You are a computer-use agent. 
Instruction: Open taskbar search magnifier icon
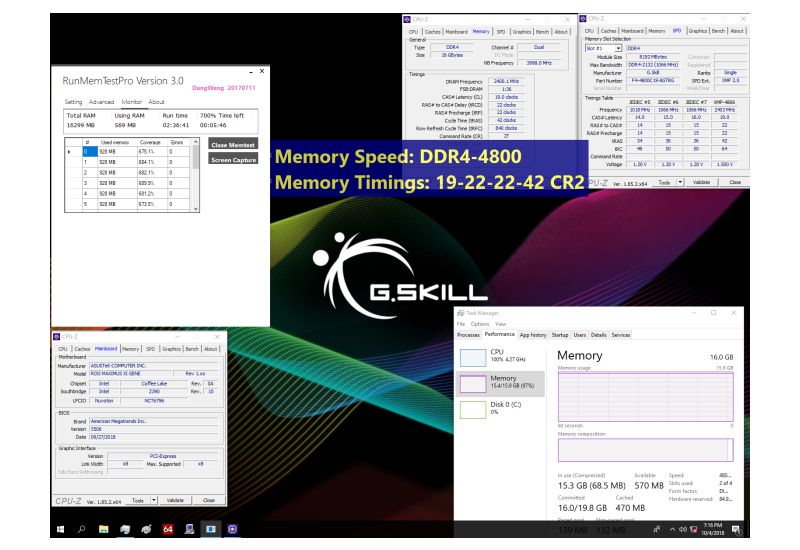[82, 528]
